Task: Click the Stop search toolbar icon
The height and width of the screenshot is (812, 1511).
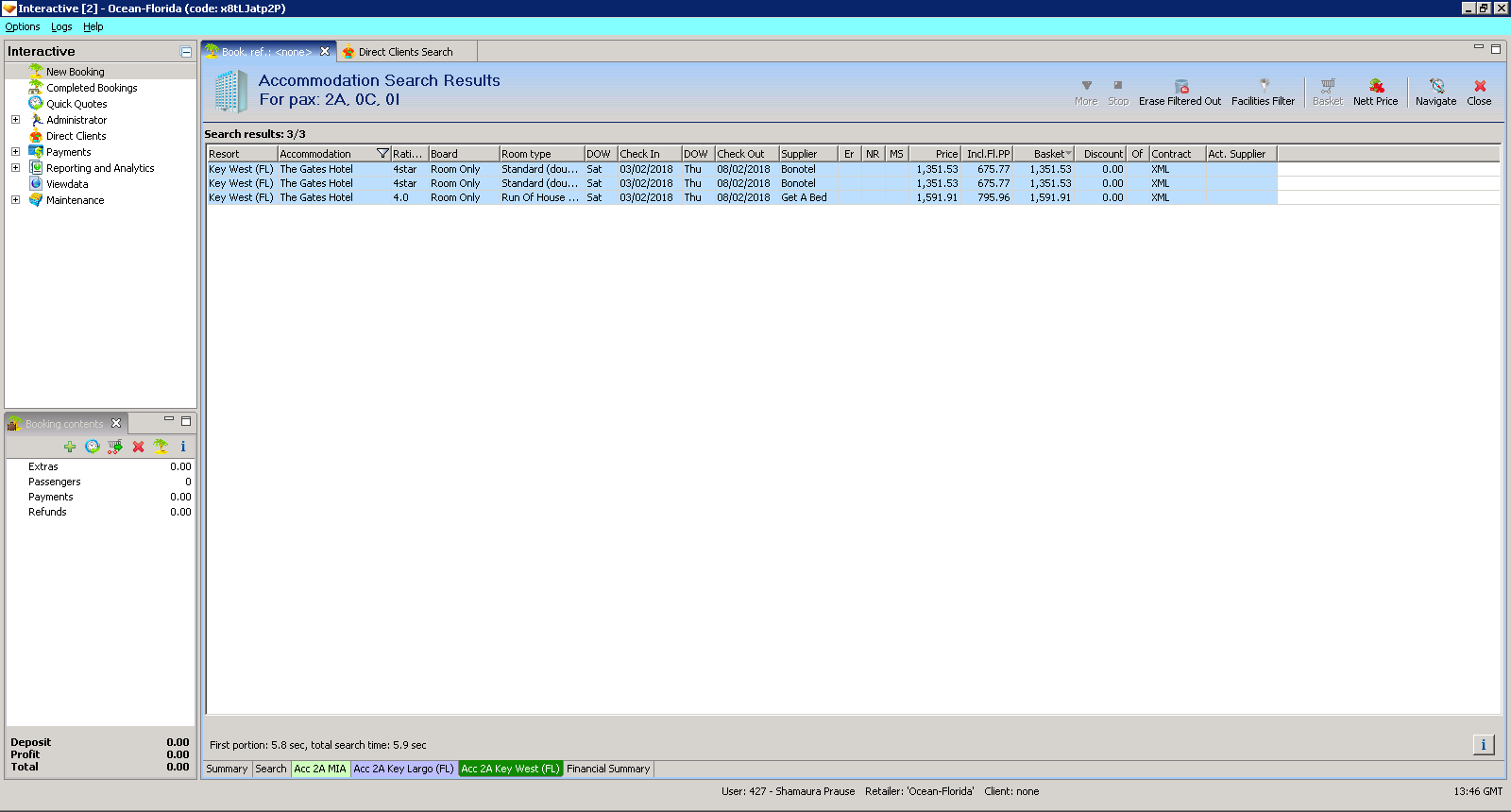Action: pyautogui.click(x=1118, y=85)
